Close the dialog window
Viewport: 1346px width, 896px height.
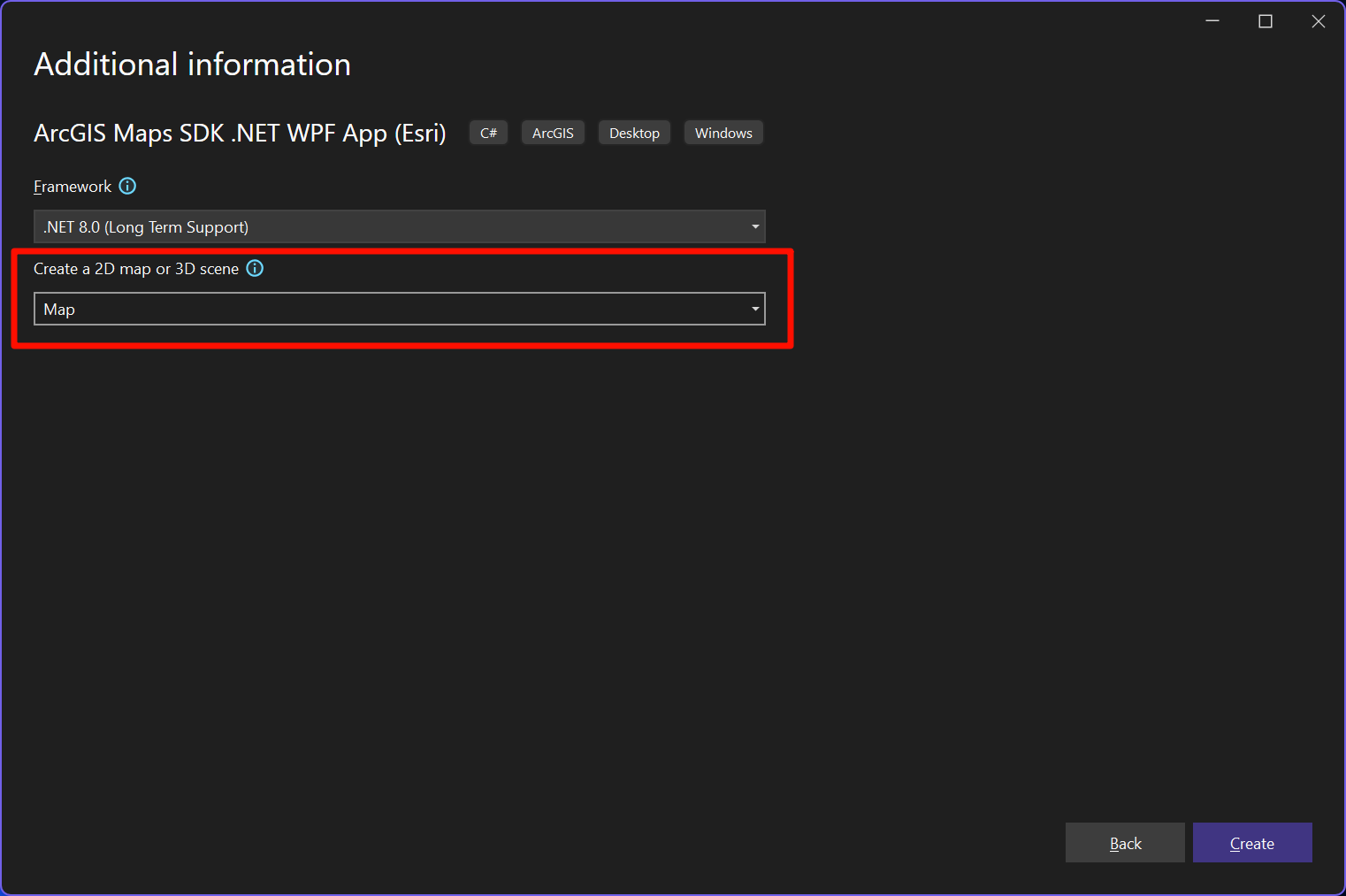1319,21
